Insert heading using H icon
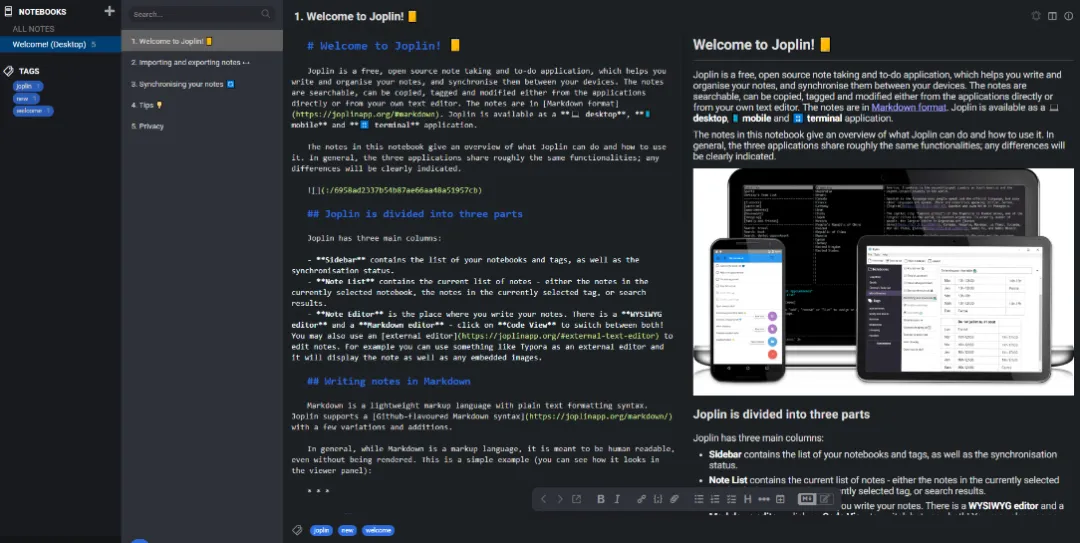Viewport: 1080px width, 543px height. click(x=747, y=499)
